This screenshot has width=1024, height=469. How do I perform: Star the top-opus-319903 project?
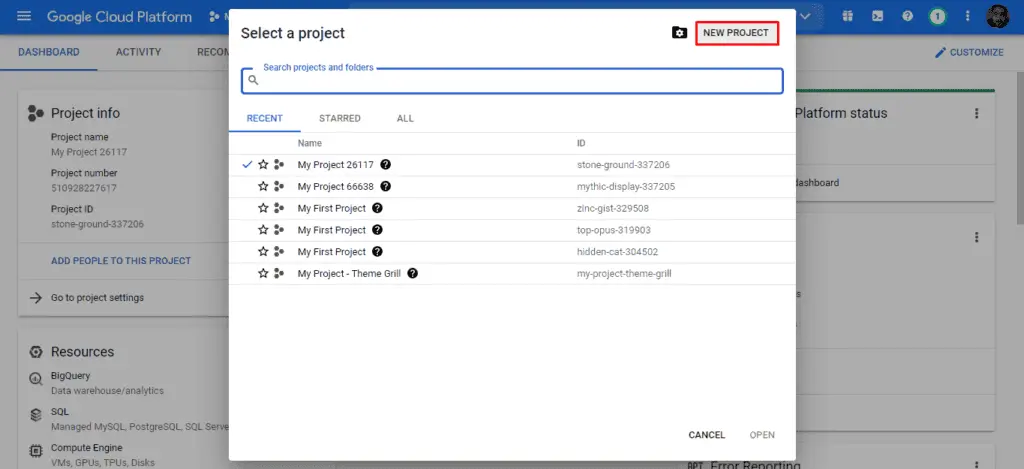point(263,230)
